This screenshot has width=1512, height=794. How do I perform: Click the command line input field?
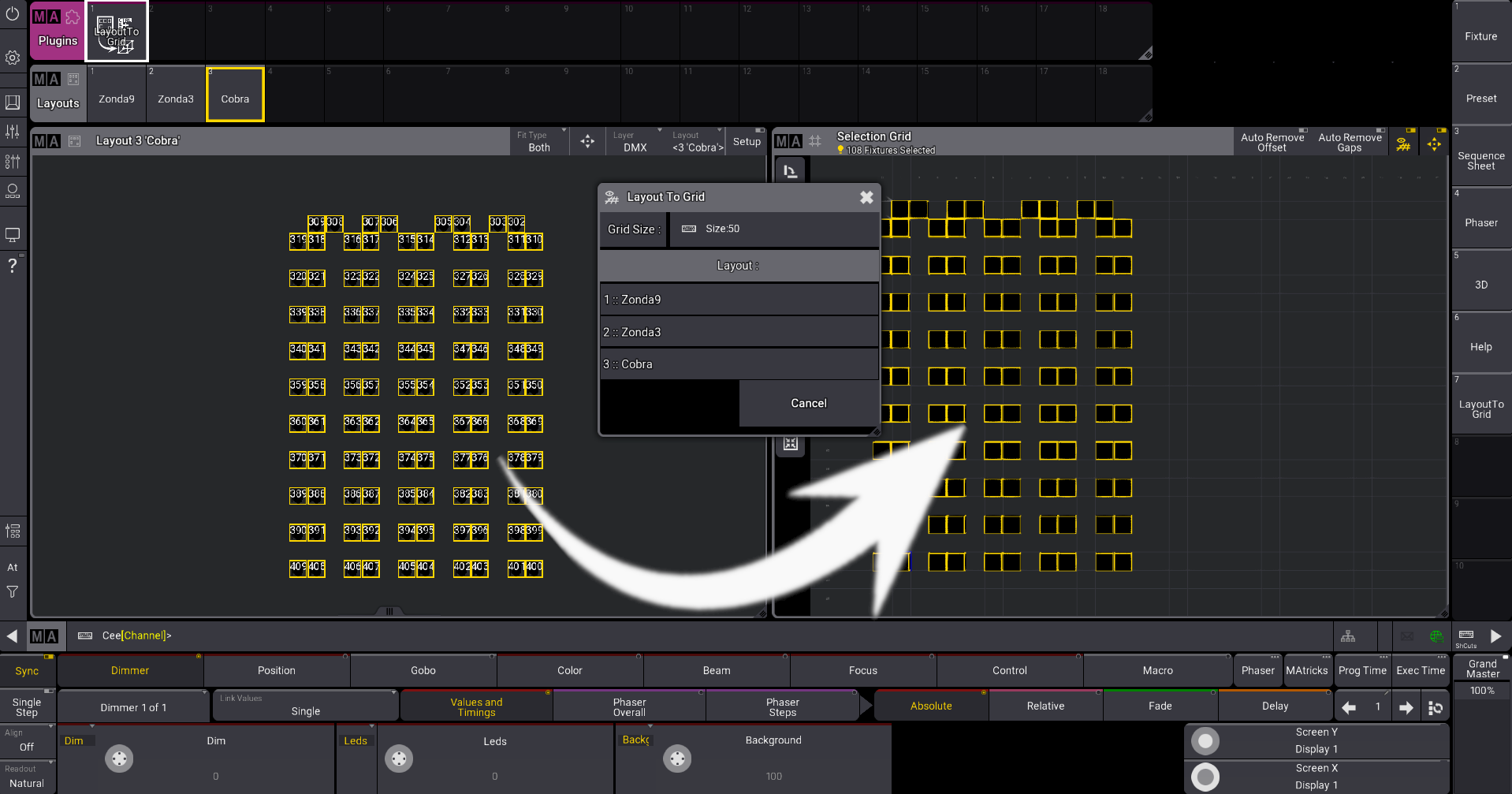(x=315, y=636)
